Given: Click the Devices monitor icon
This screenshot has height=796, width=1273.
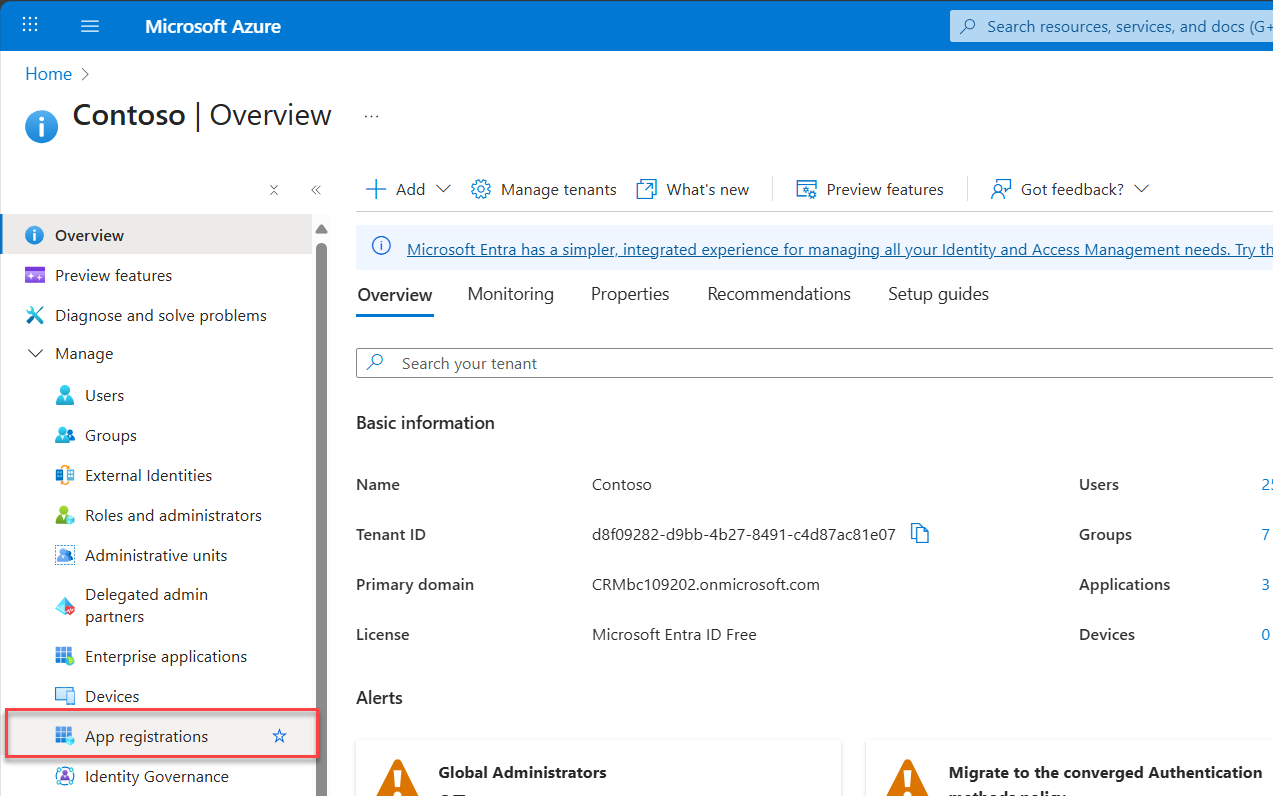Looking at the screenshot, I should pyautogui.click(x=65, y=696).
